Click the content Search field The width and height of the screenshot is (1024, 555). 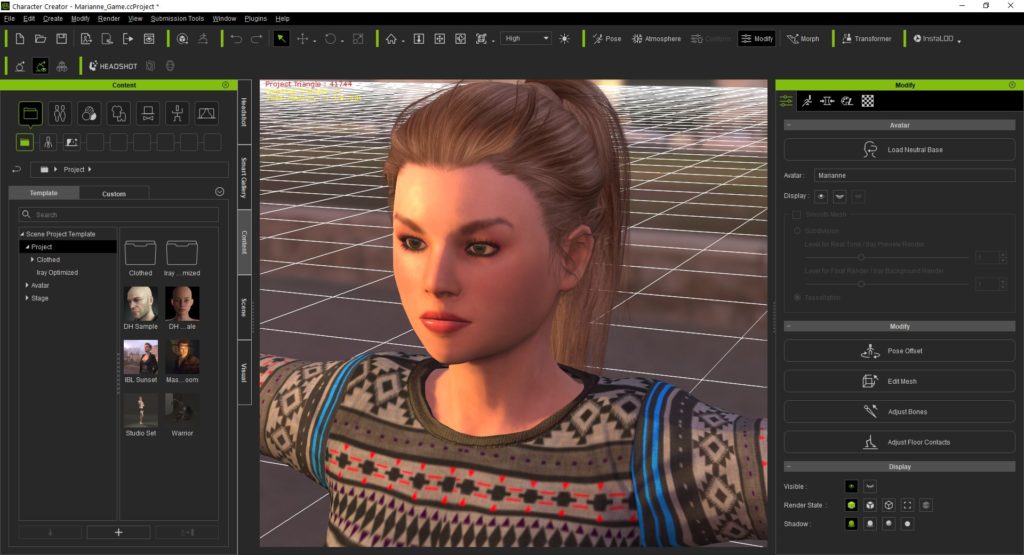[118, 214]
